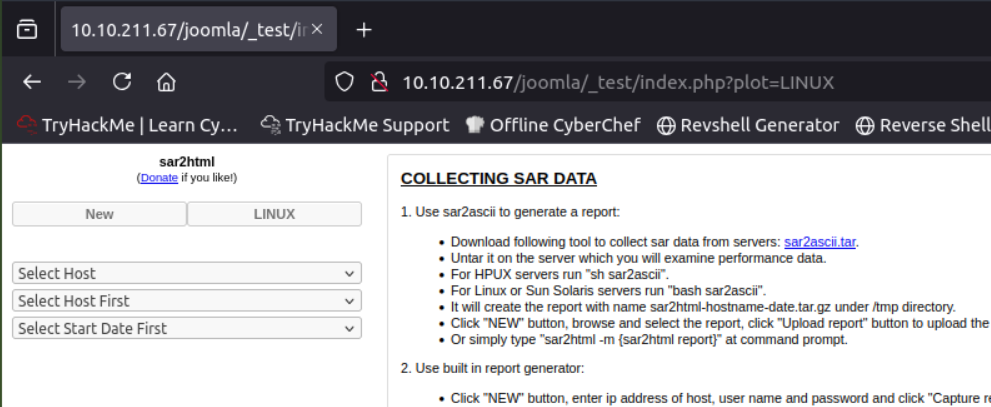Click the reload page icon
The width and height of the screenshot is (991, 407).
click(122, 82)
